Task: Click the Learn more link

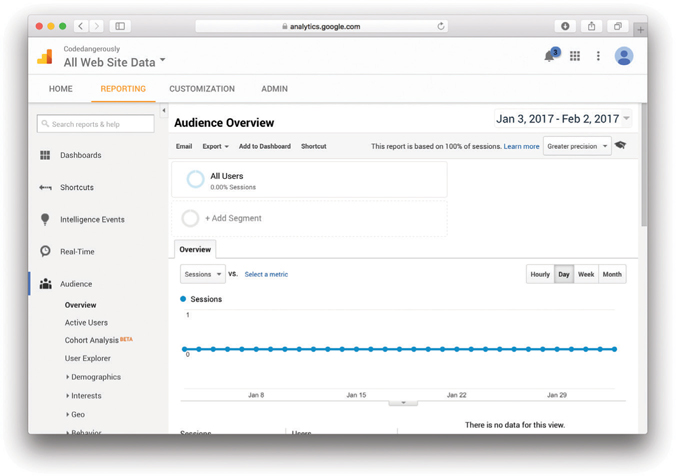Action: click(521, 146)
